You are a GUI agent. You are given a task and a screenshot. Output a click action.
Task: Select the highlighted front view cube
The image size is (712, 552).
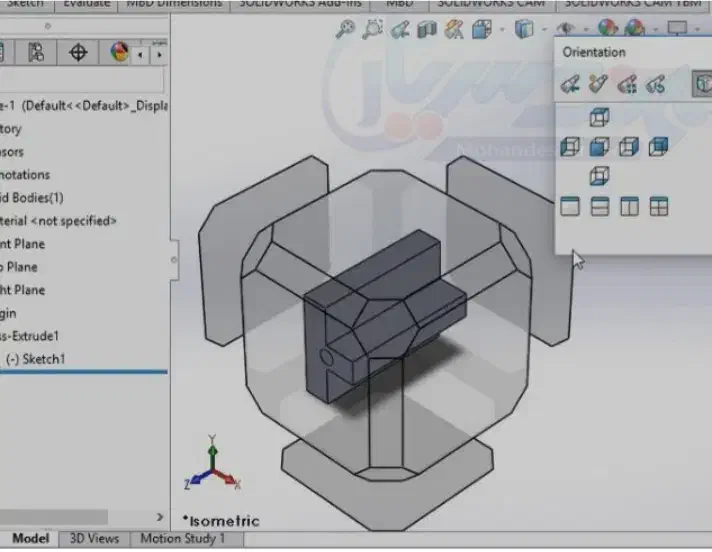[x=599, y=147]
